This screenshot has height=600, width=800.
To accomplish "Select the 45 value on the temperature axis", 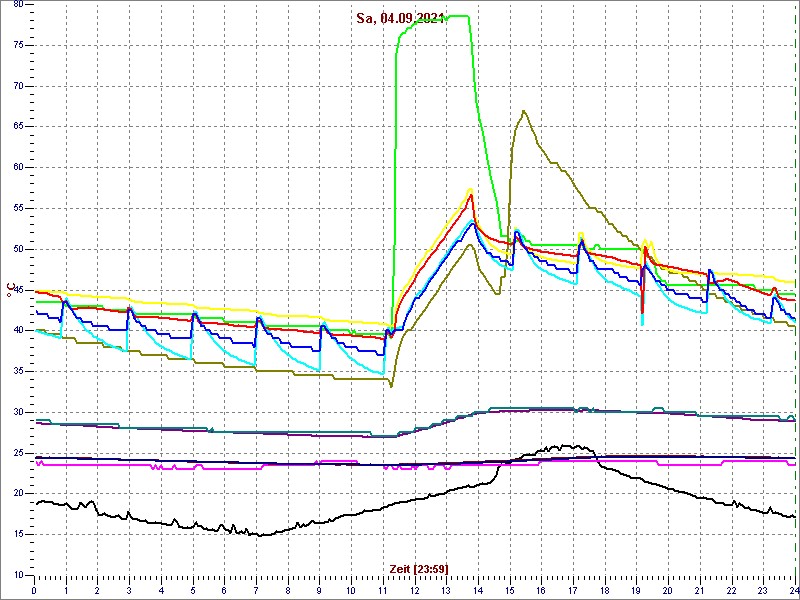I will pyautogui.click(x=18, y=290).
